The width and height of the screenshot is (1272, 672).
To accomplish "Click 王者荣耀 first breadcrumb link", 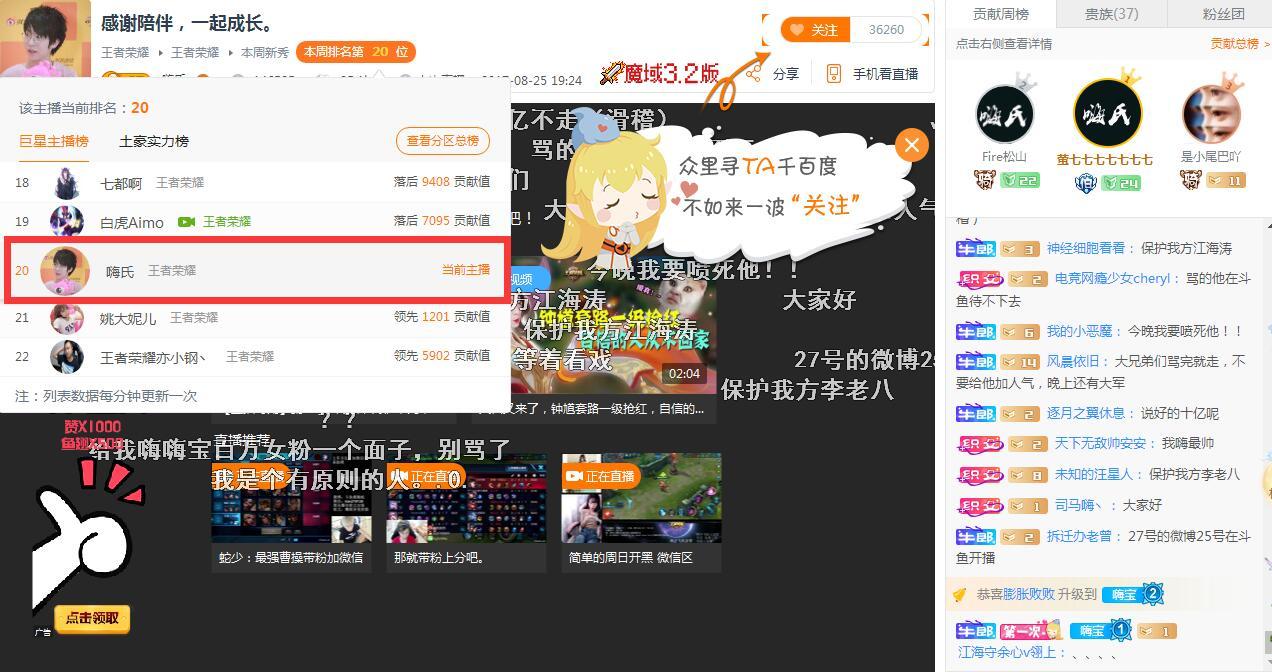I will click(x=125, y=52).
